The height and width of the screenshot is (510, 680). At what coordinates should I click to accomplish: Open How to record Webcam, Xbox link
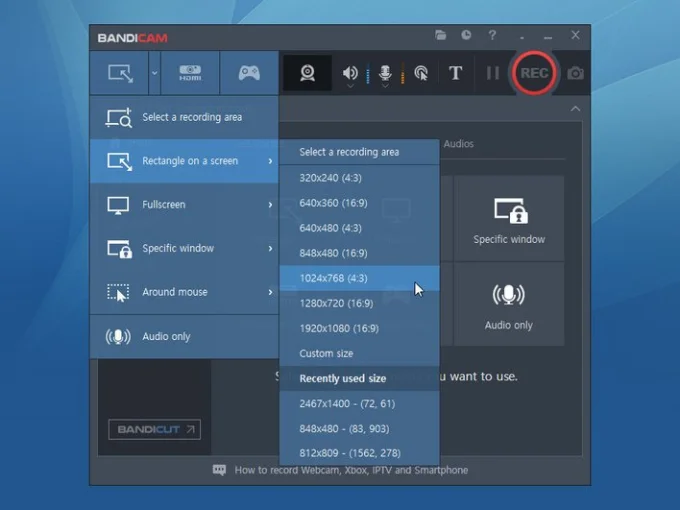tap(351, 470)
